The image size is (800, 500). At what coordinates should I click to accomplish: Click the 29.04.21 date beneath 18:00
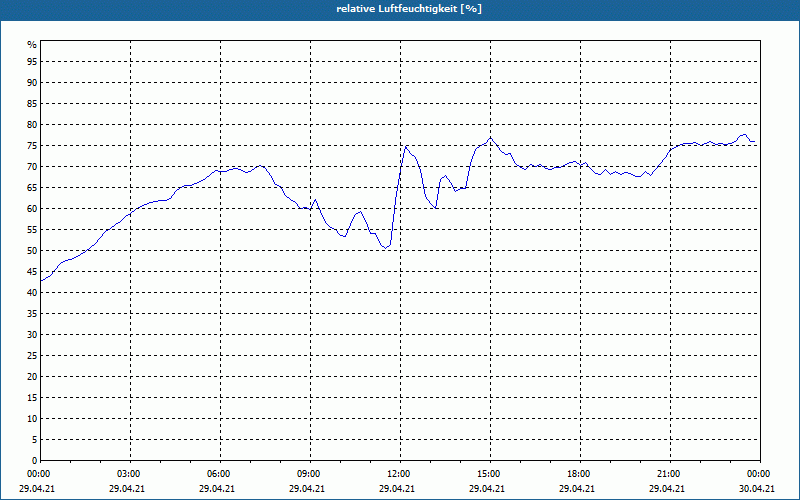click(x=577, y=489)
